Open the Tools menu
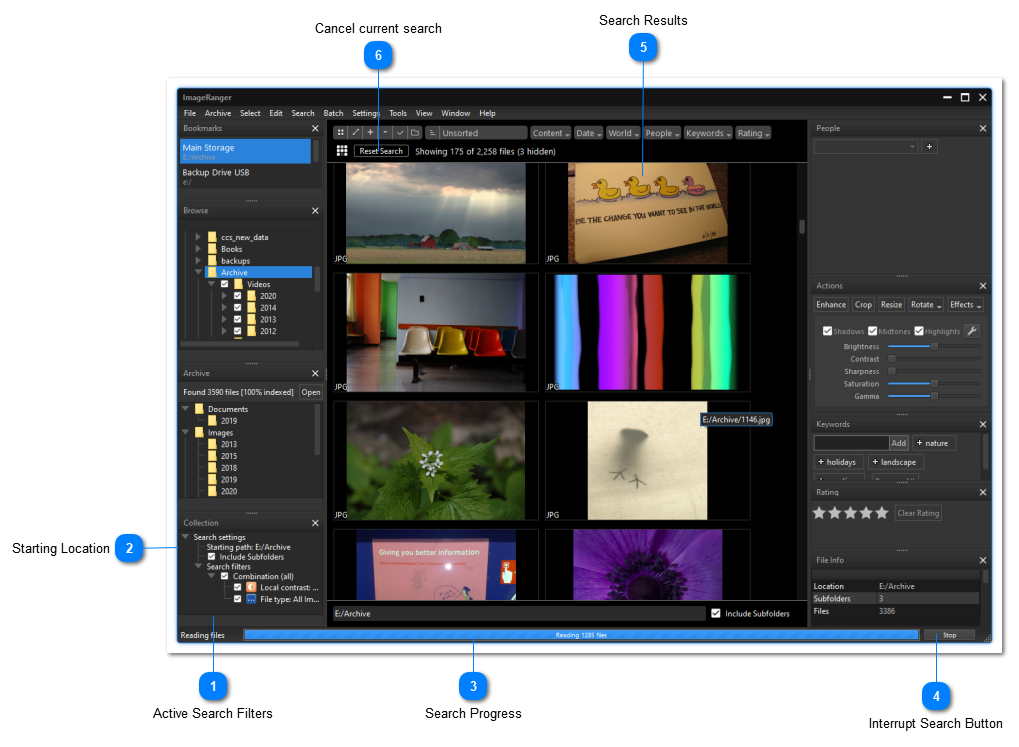Viewport: 1019px width, 747px height. tap(398, 114)
